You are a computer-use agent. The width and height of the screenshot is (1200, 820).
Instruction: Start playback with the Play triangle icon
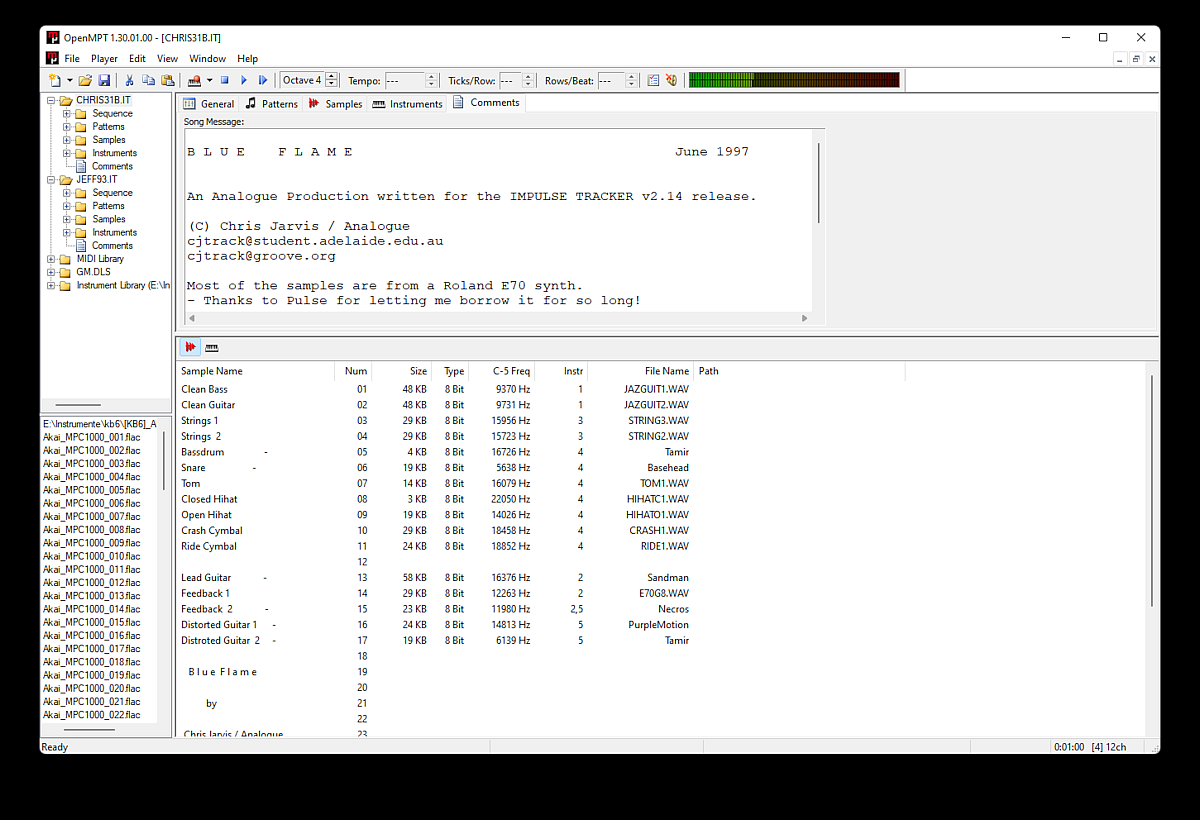[x=244, y=80]
